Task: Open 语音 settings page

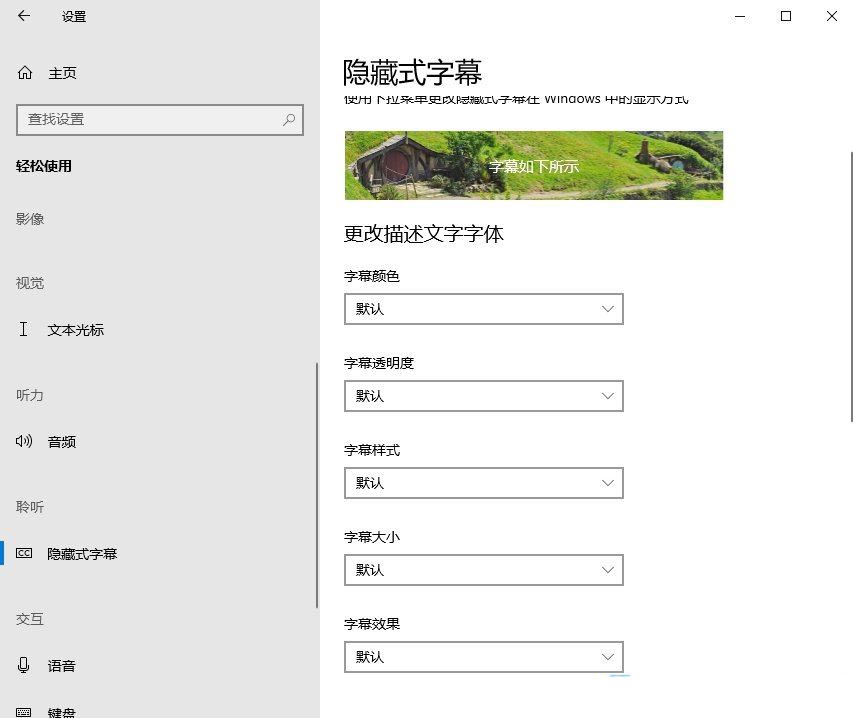Action: pos(62,666)
